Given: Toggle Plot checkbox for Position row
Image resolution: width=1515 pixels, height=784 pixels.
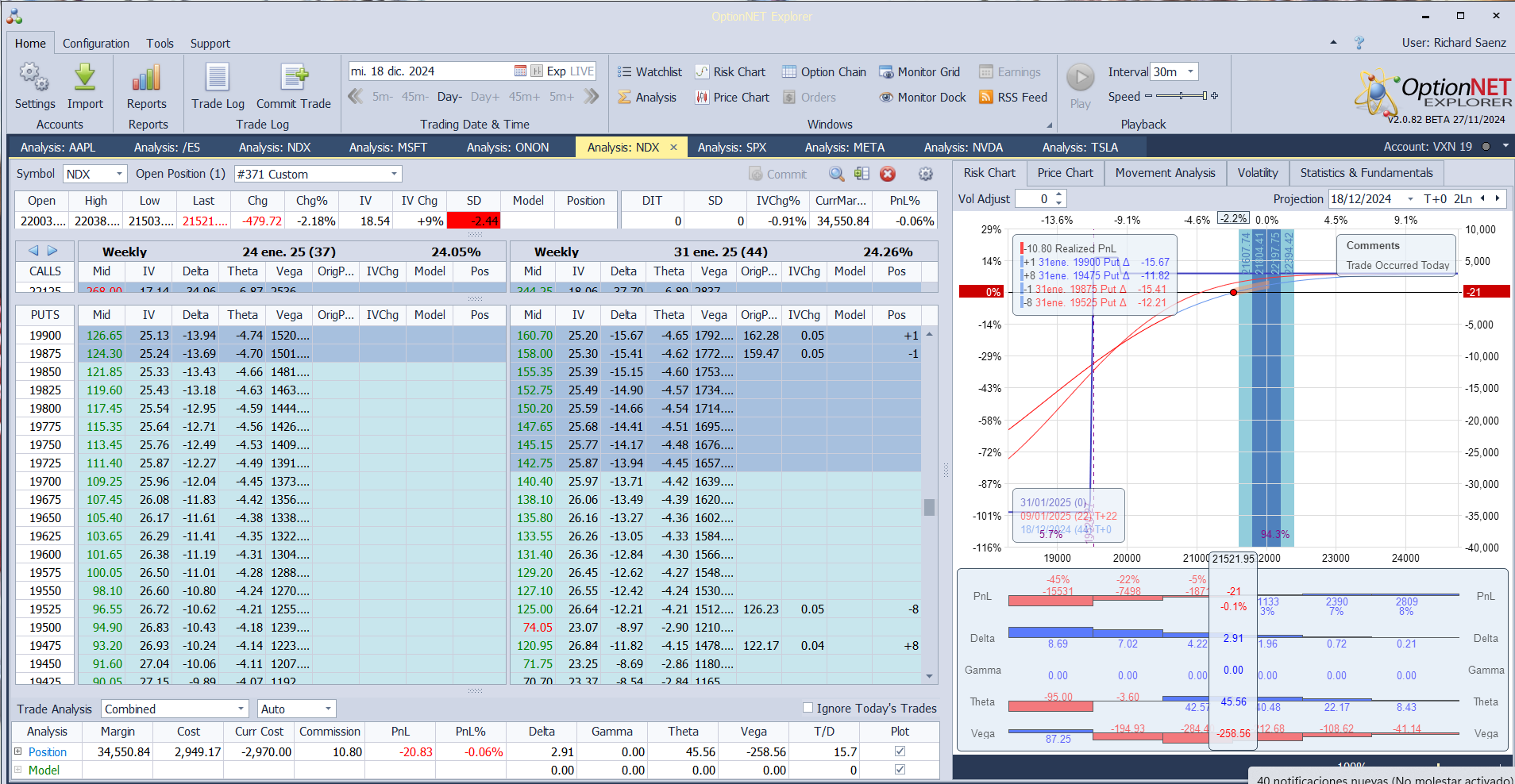Looking at the screenshot, I should pyautogui.click(x=900, y=751).
